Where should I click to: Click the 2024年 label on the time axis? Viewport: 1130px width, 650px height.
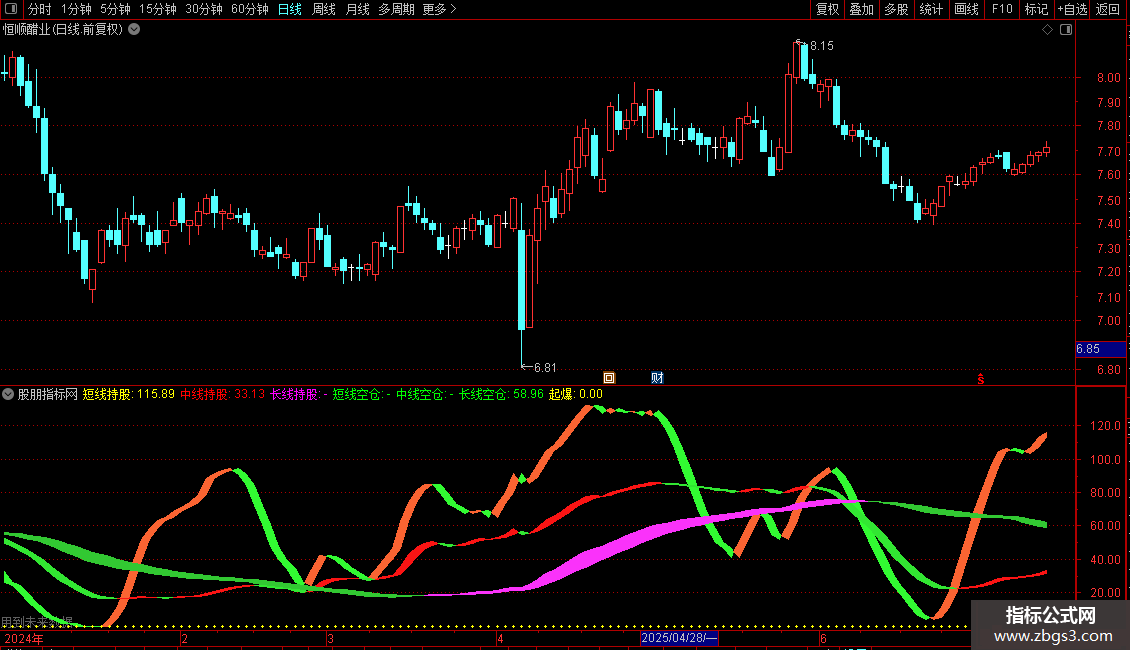(x=24, y=638)
